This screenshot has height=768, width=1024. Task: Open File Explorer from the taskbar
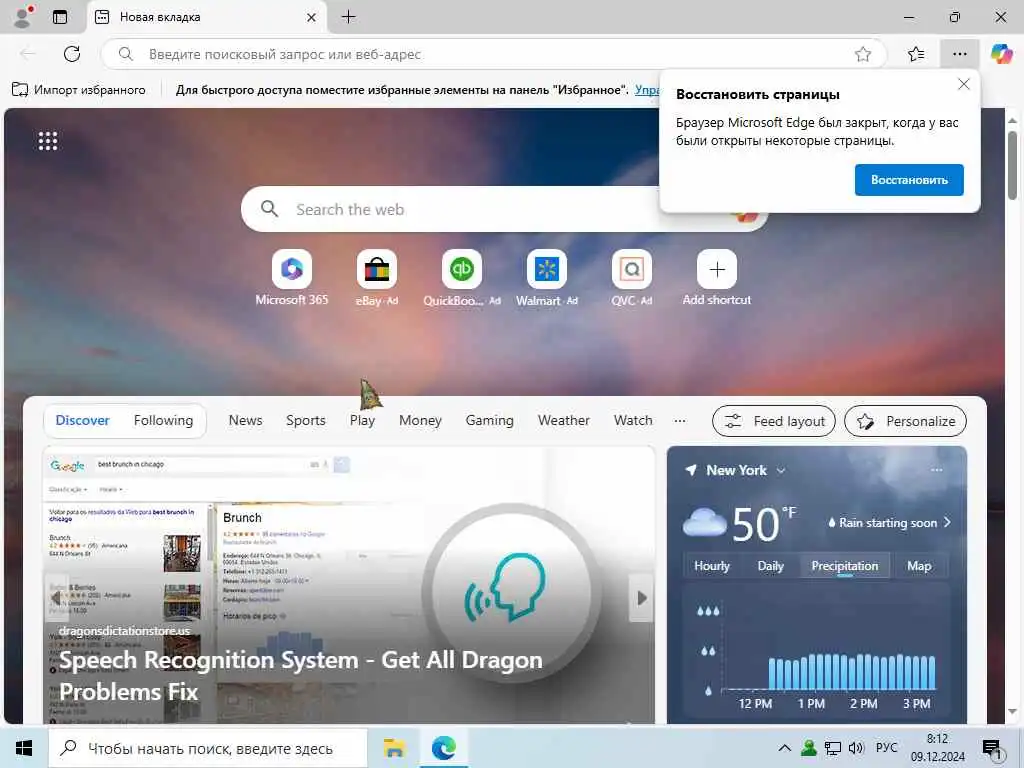click(394, 748)
